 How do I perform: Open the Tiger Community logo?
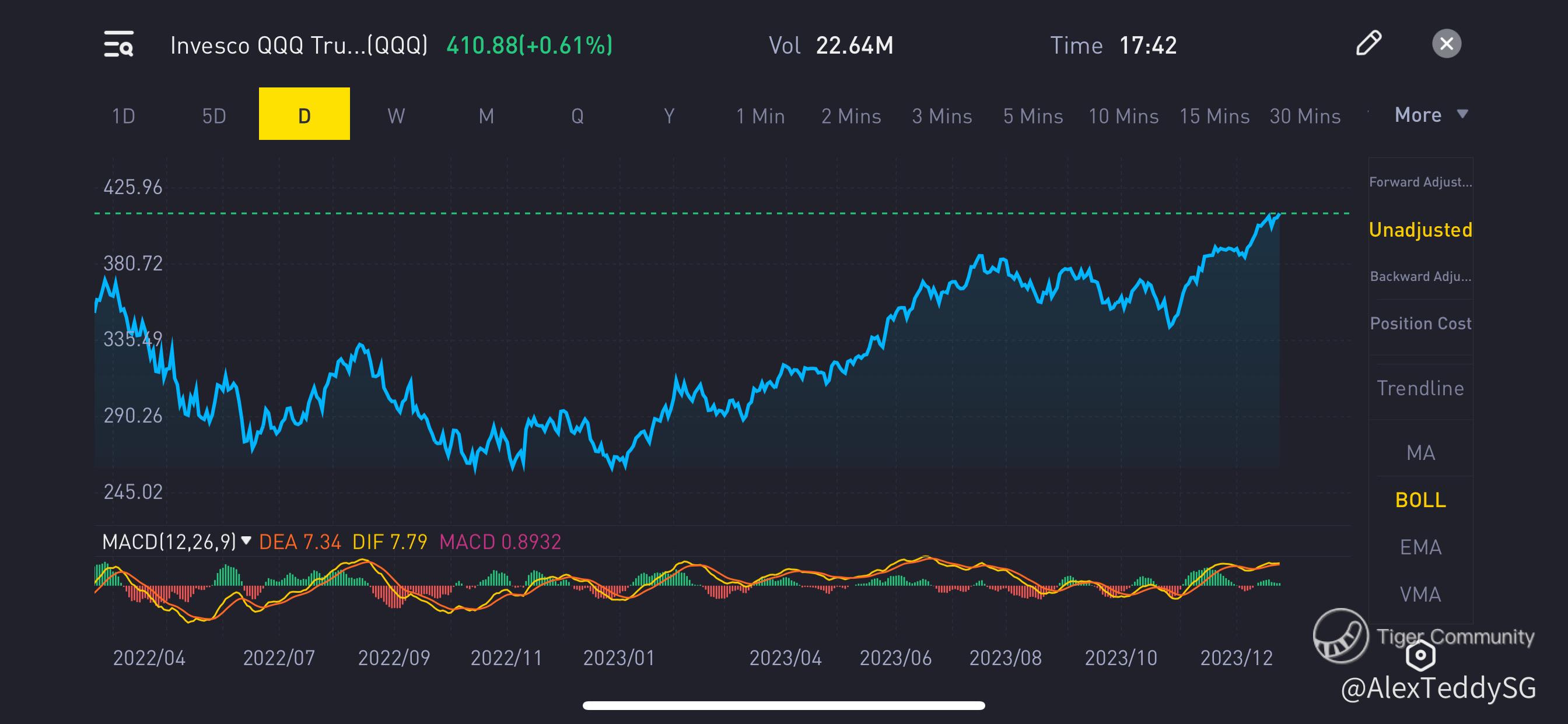tap(1340, 636)
